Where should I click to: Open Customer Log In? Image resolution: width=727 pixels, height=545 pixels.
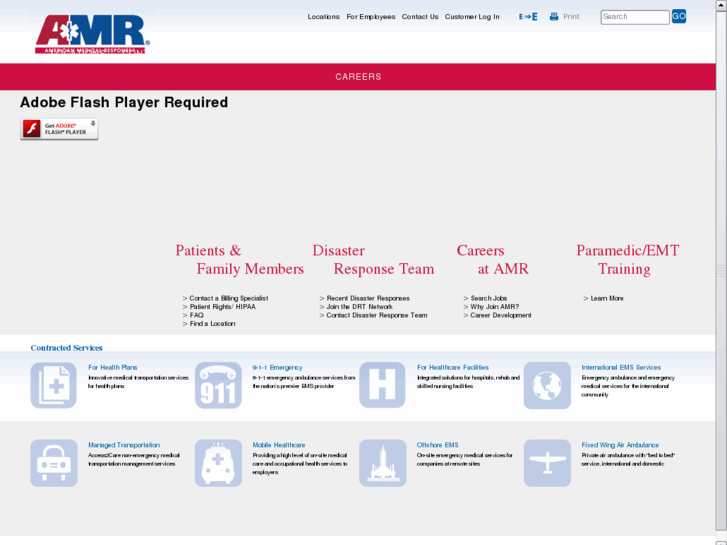click(x=472, y=17)
